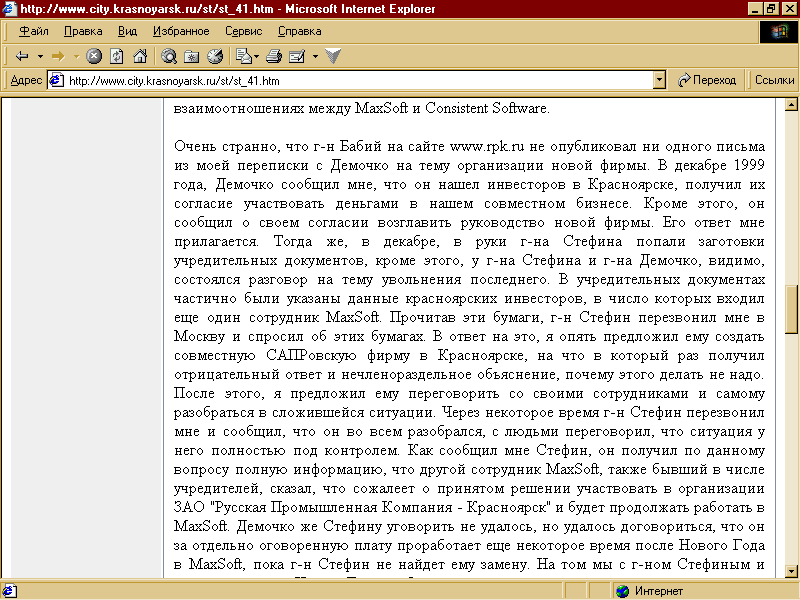Screen dimensions: 800x600
Task: Click the page icon in the address bar
Action: [x=56, y=81]
